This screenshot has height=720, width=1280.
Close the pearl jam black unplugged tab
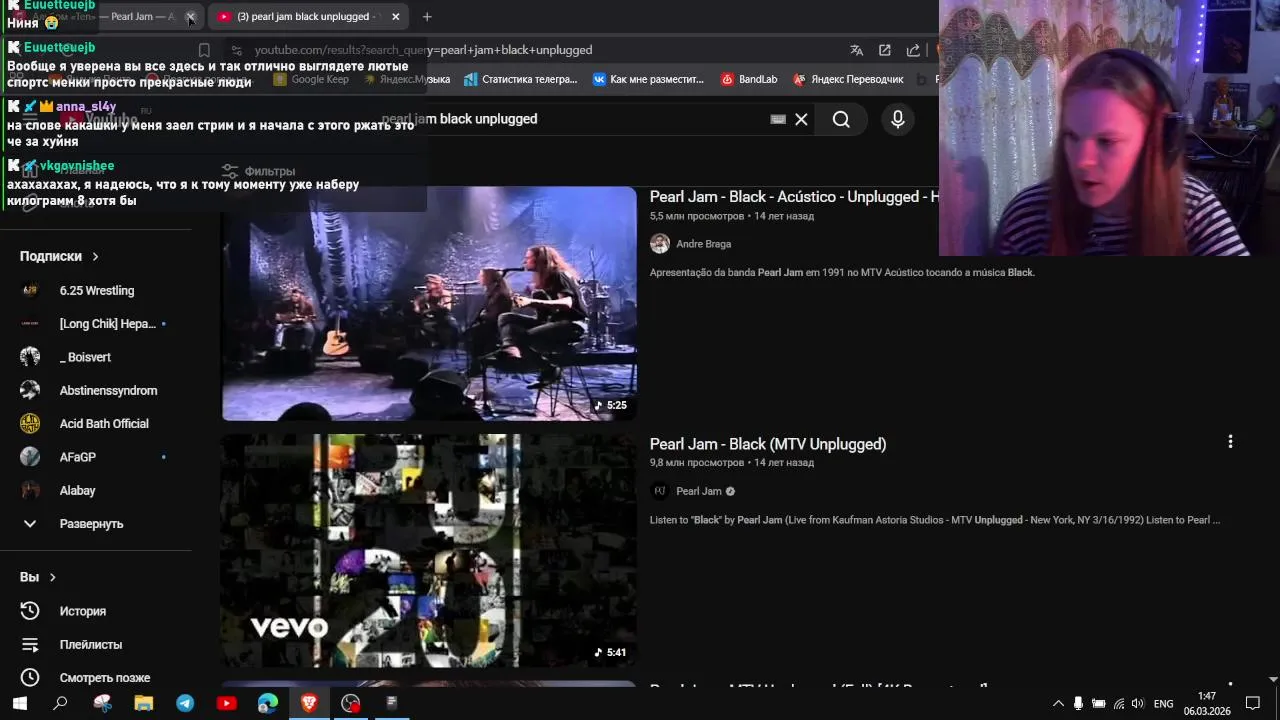pyautogui.click(x=395, y=17)
